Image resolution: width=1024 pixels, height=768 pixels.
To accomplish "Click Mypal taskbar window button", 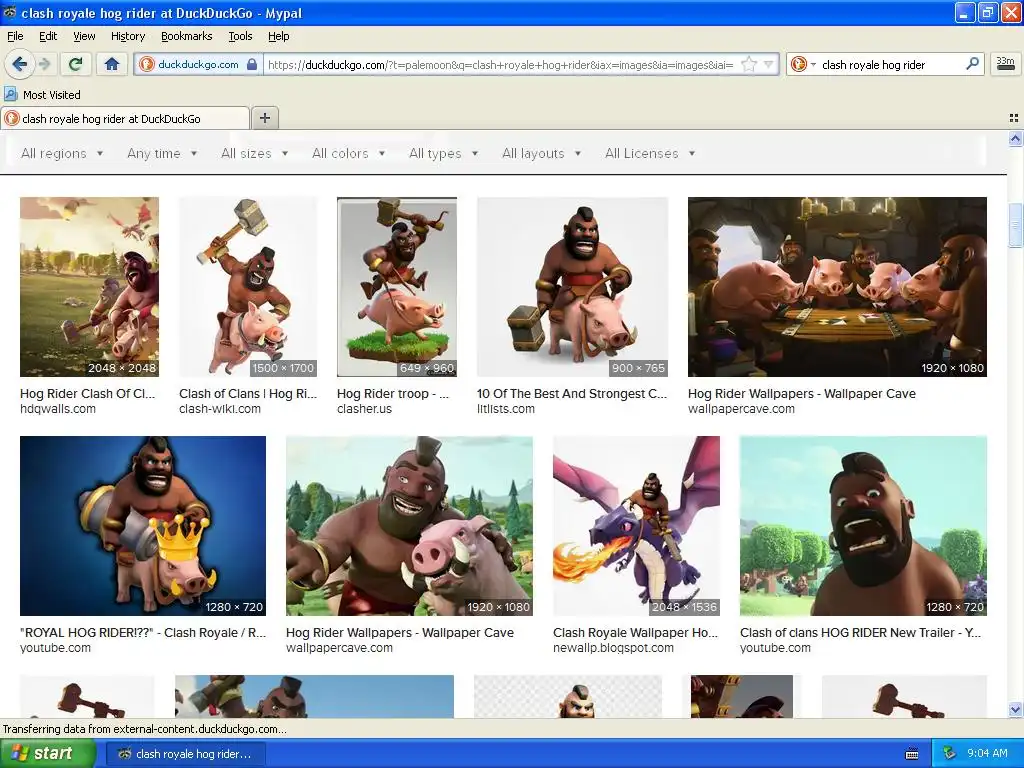I will click(x=185, y=754).
